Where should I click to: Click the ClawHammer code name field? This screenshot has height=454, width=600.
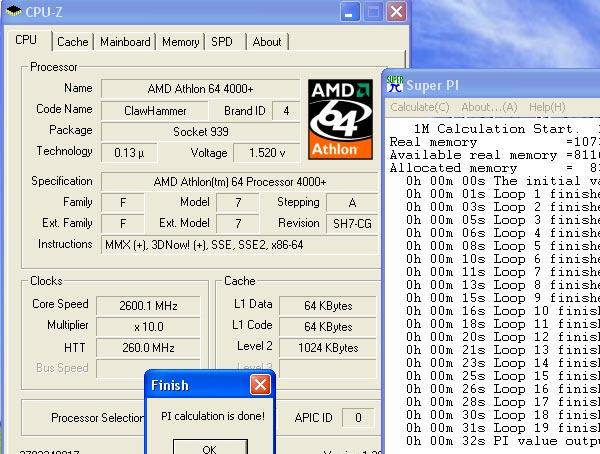(x=155, y=111)
